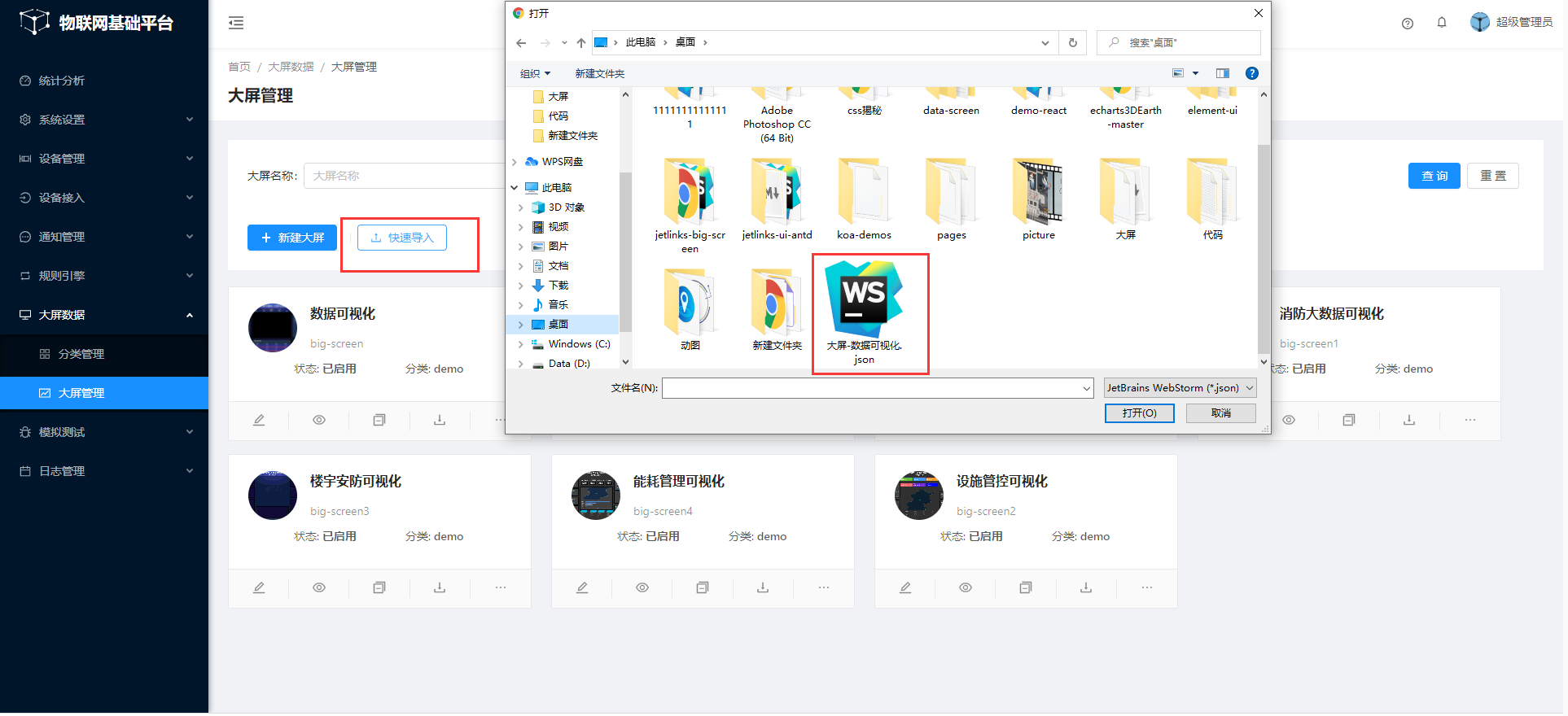Click the 快速导入 button

(x=402, y=238)
